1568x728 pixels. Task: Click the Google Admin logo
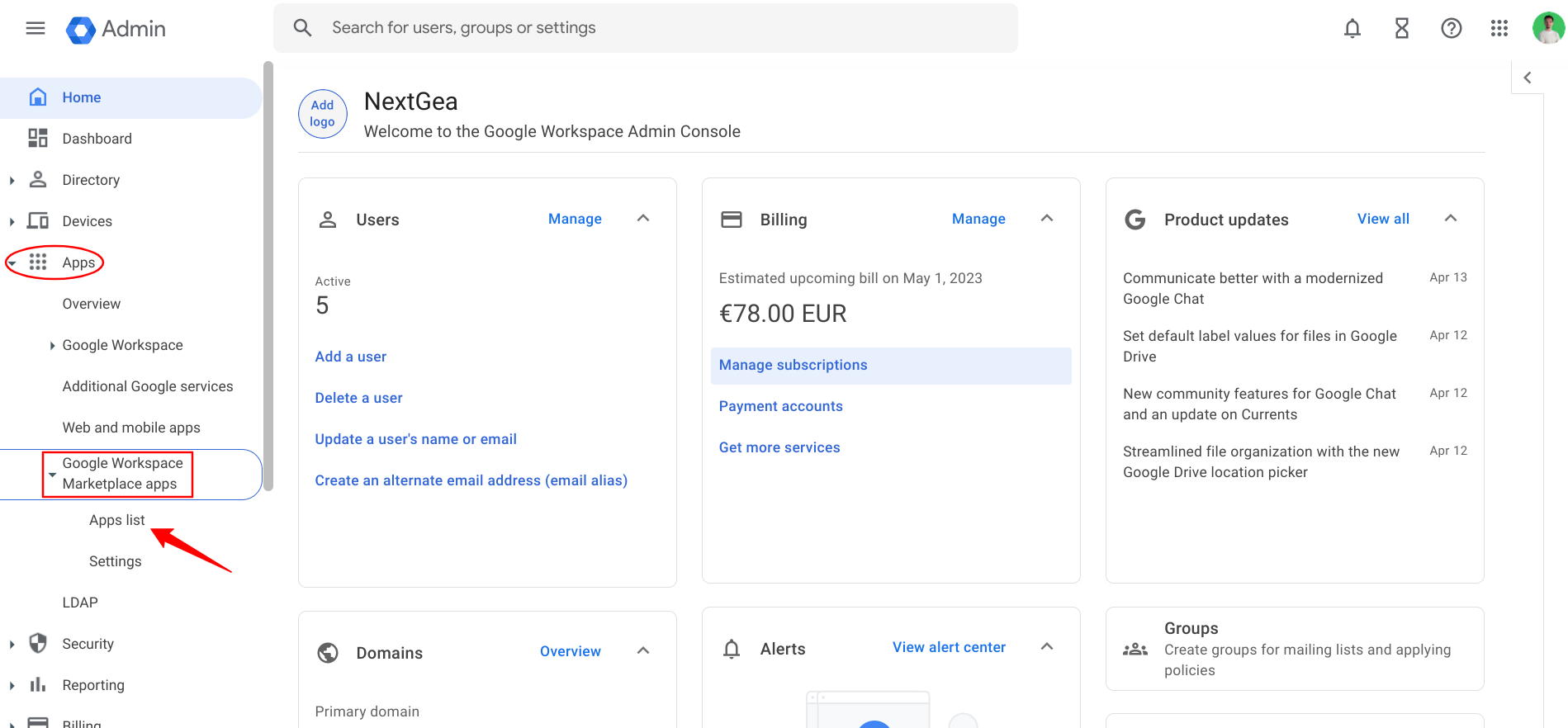pyautogui.click(x=116, y=30)
